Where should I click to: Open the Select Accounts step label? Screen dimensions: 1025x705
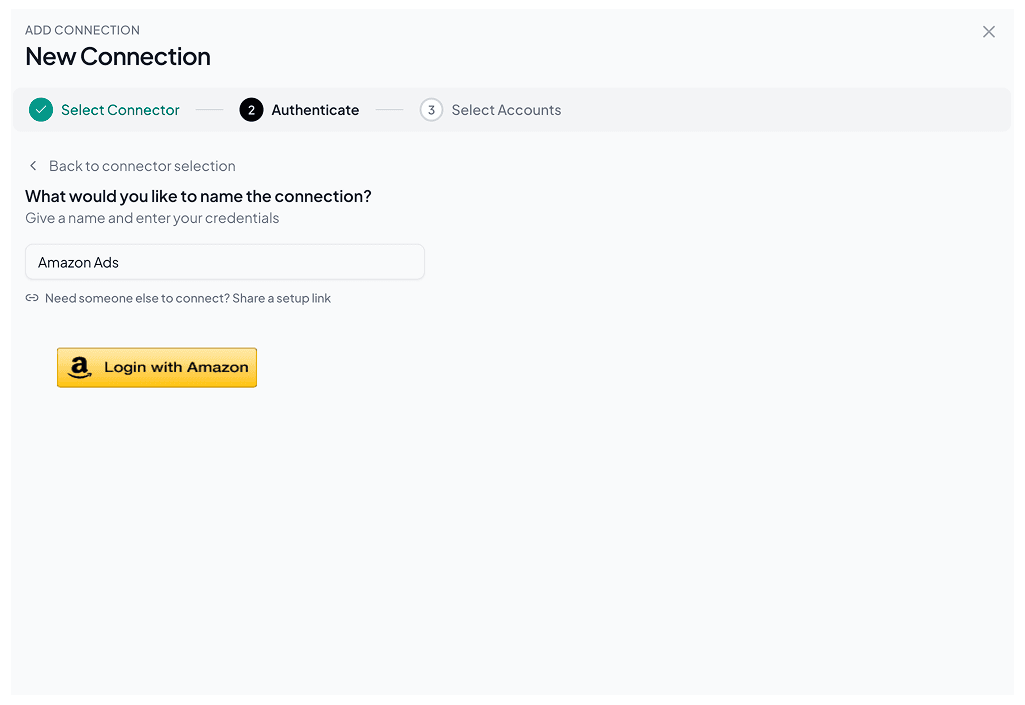click(x=506, y=110)
